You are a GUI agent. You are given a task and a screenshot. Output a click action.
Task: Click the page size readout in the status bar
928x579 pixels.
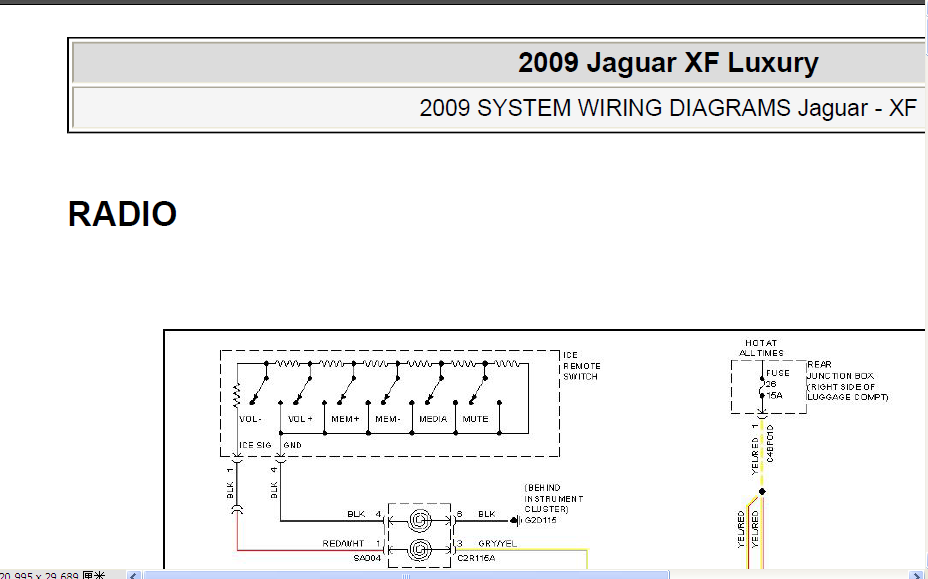pos(53,575)
